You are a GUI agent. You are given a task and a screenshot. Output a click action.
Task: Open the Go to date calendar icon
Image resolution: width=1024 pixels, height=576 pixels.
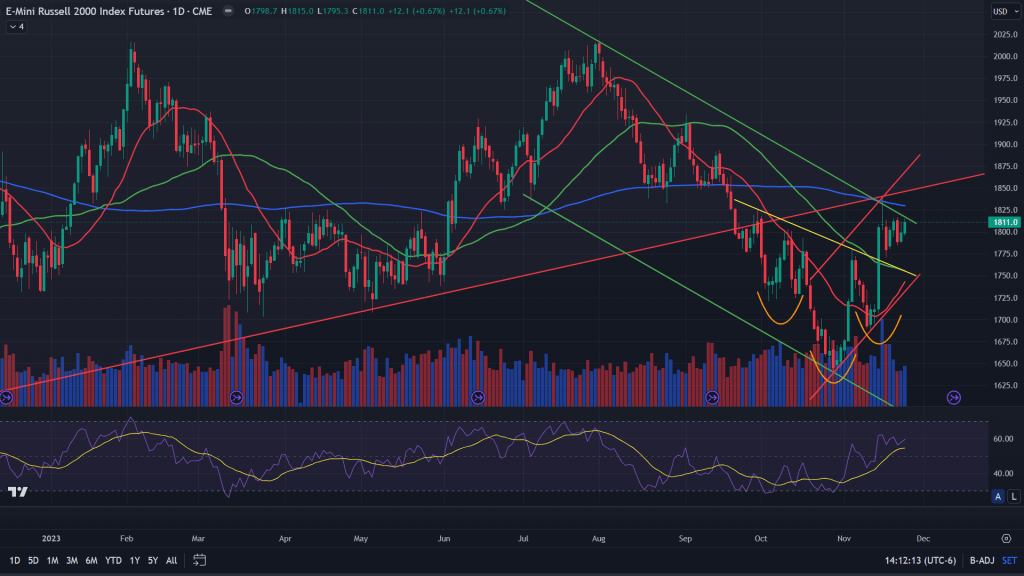point(200,560)
